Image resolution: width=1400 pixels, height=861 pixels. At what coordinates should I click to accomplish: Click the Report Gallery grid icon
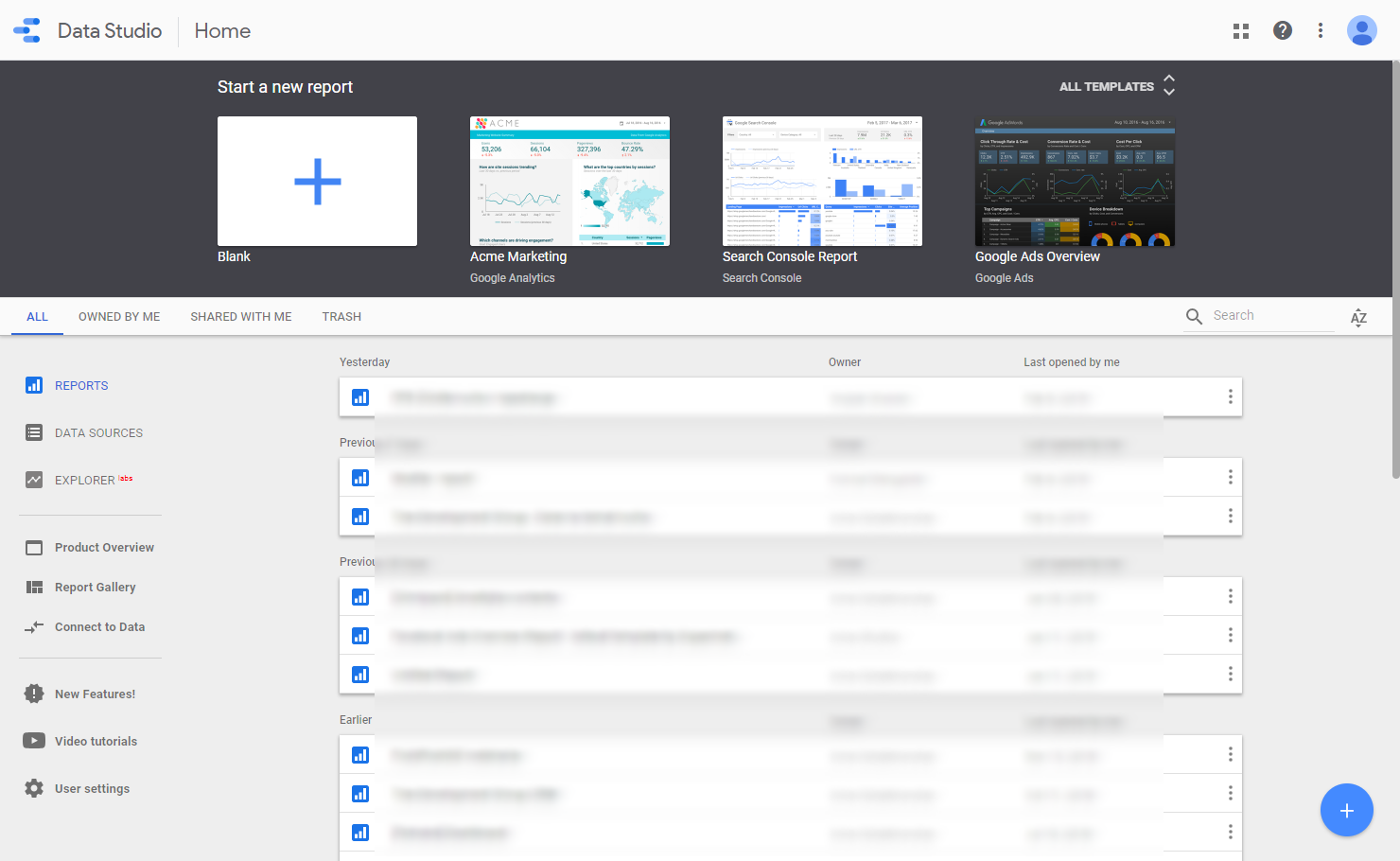(x=34, y=588)
